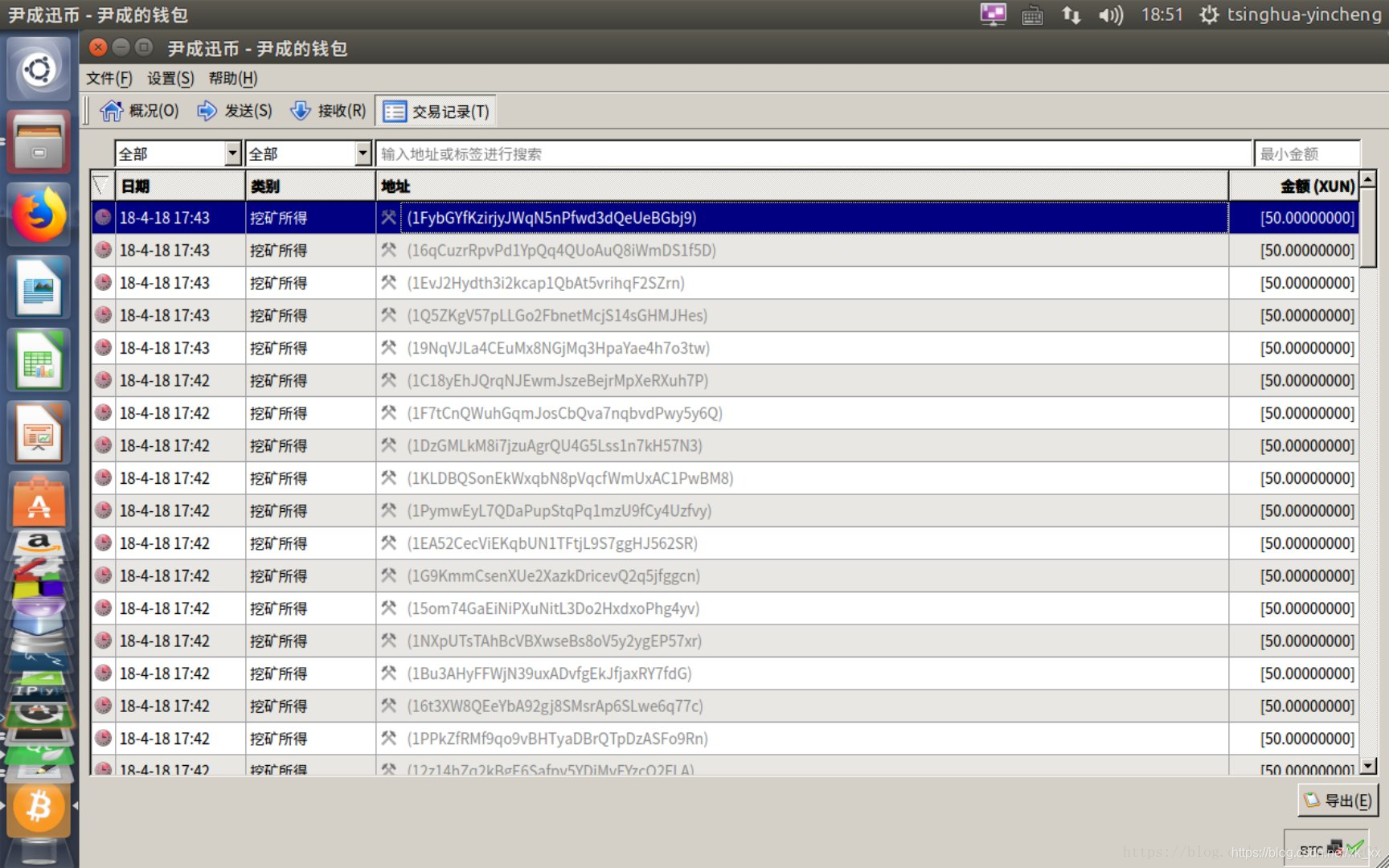Screen dimensions: 1389x868
Task: Open the network connection indicator
Action: [x=1071, y=14]
